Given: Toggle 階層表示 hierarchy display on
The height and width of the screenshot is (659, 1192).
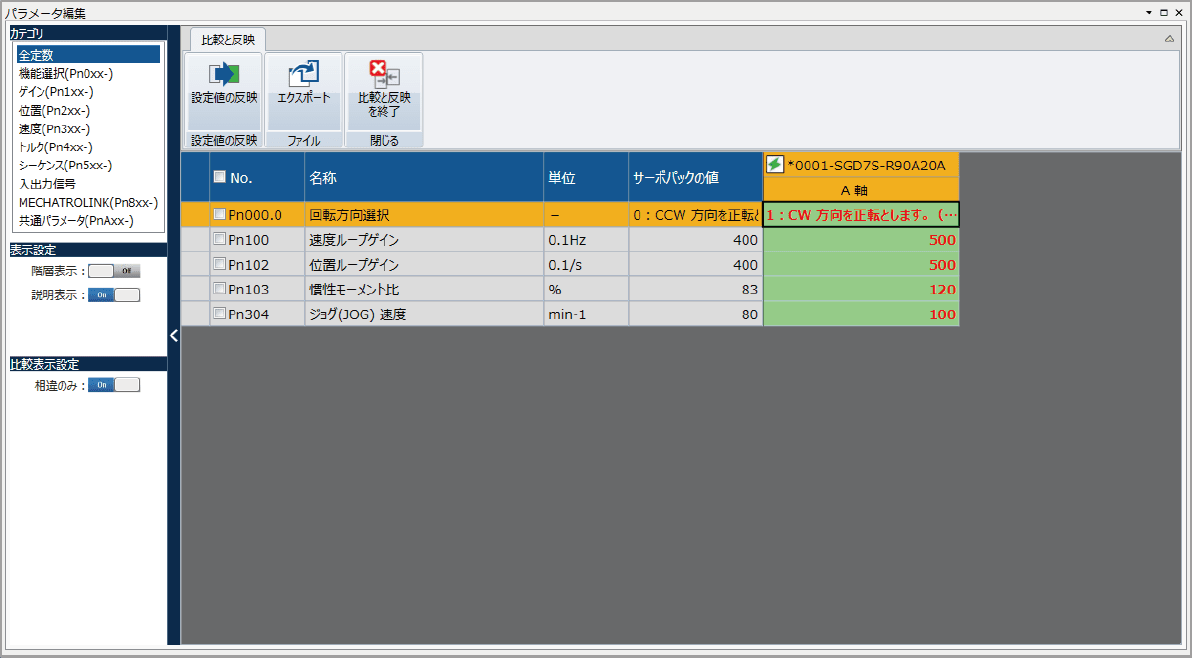Looking at the screenshot, I should tap(113, 270).
